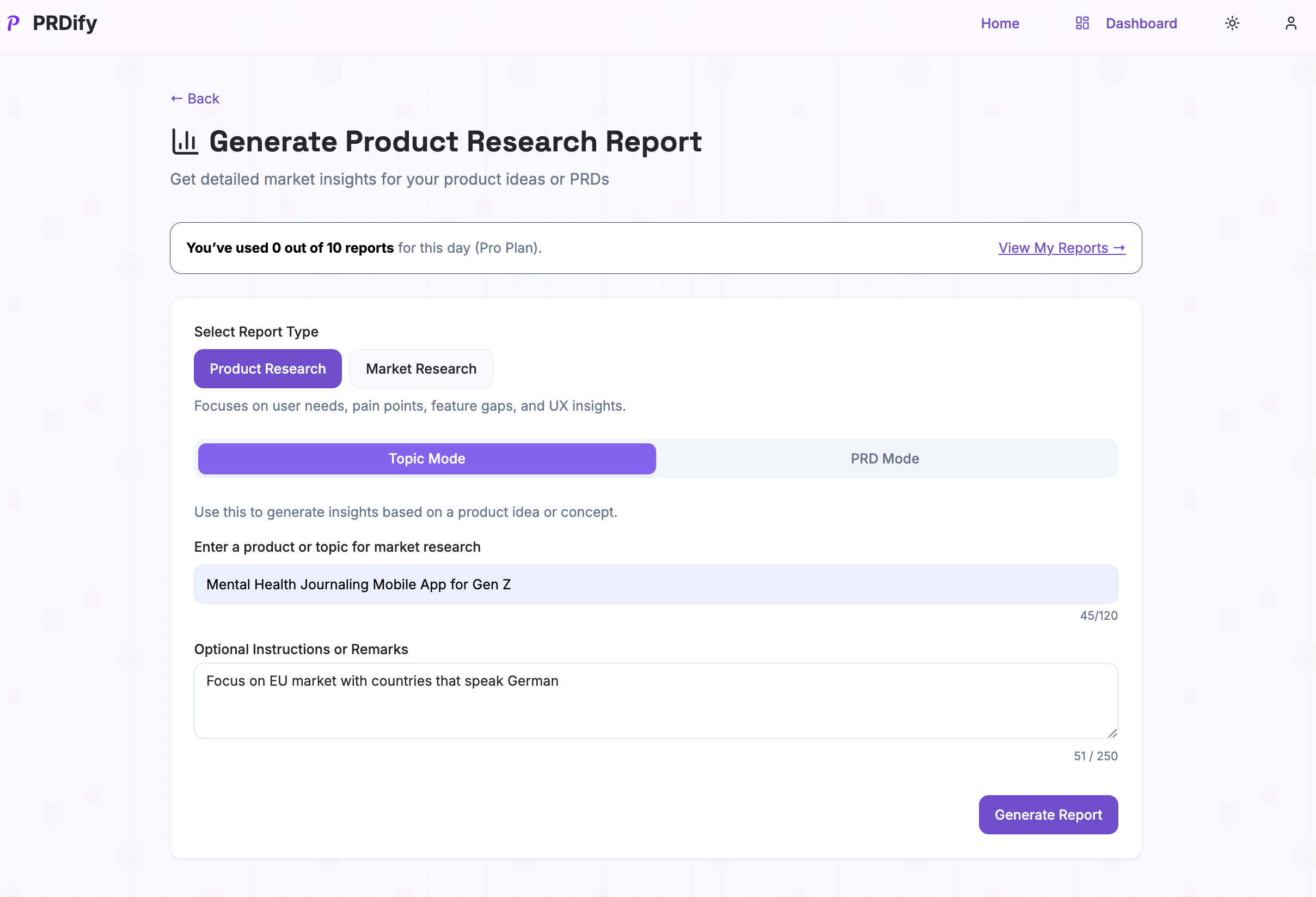Select Product Research report type
The height and width of the screenshot is (897, 1316).
[267, 369]
